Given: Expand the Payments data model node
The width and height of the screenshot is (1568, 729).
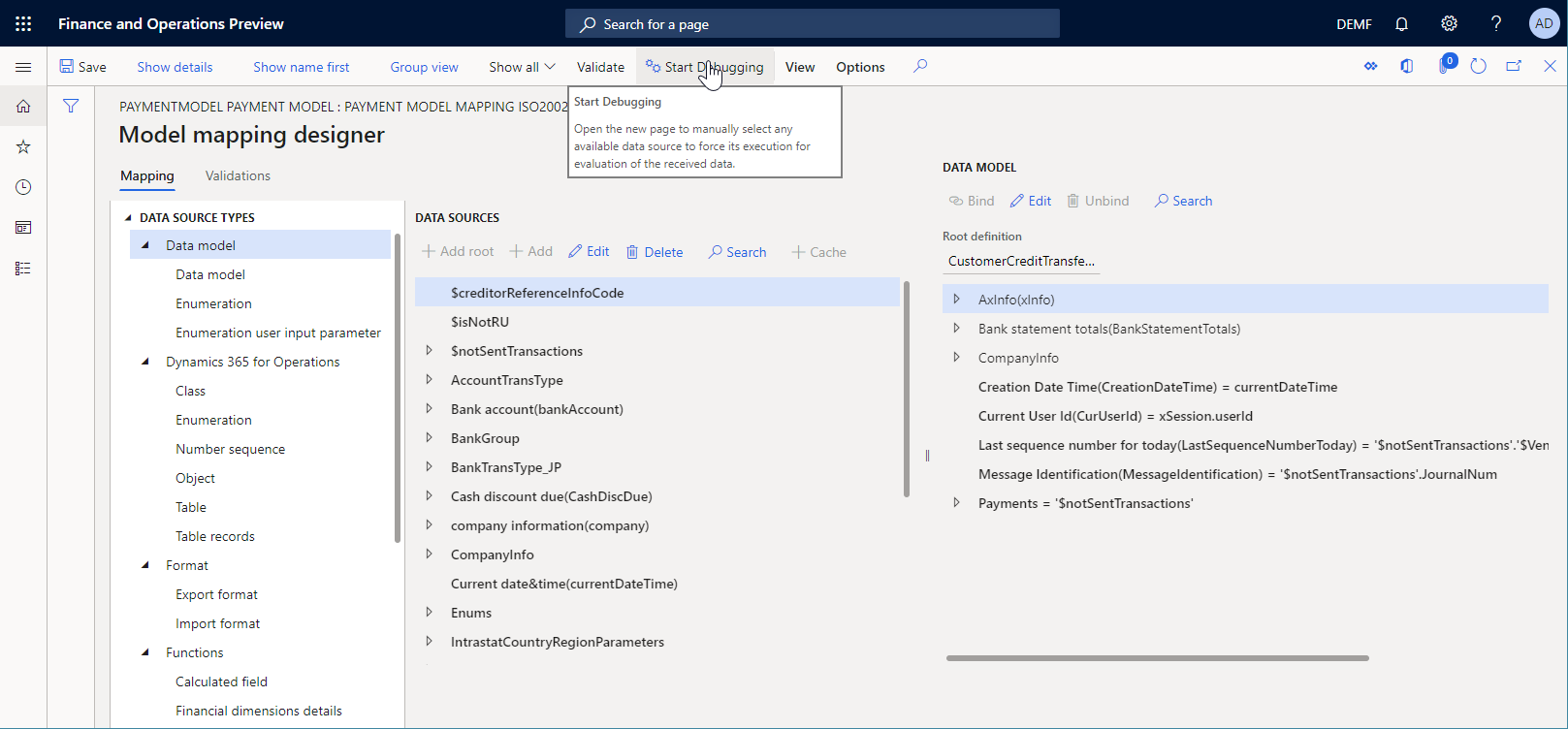Looking at the screenshot, I should click(956, 503).
